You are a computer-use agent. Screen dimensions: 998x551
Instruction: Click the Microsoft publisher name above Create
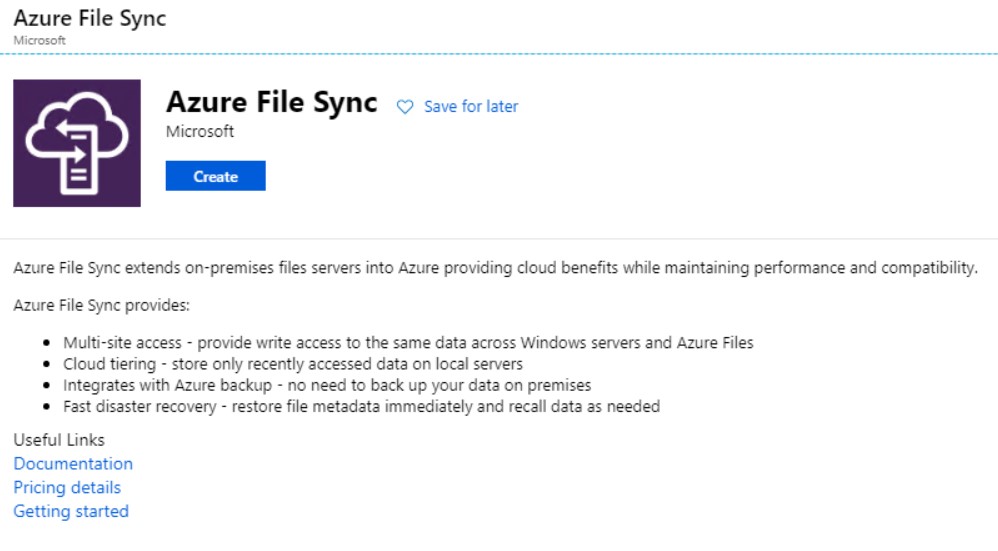pyautogui.click(x=200, y=132)
